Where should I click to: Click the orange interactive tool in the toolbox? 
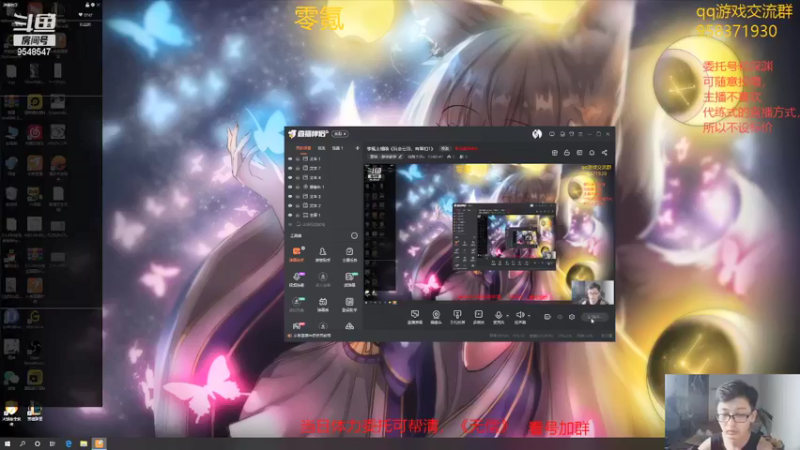pos(296,254)
